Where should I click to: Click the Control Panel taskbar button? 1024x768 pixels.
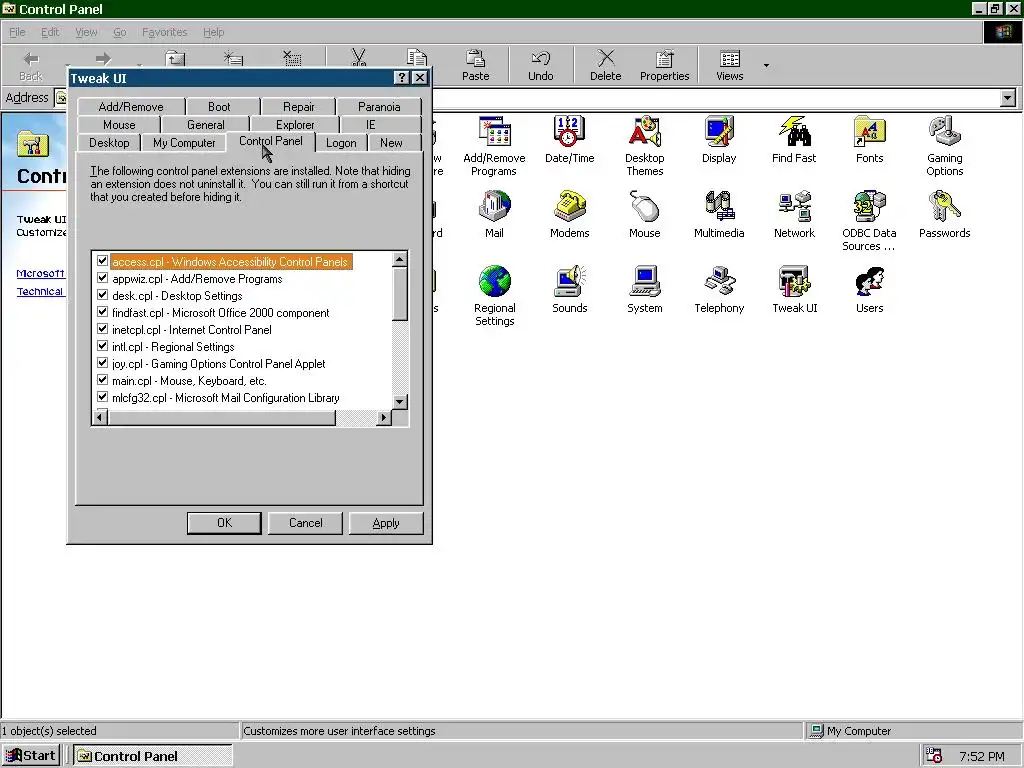[152, 756]
